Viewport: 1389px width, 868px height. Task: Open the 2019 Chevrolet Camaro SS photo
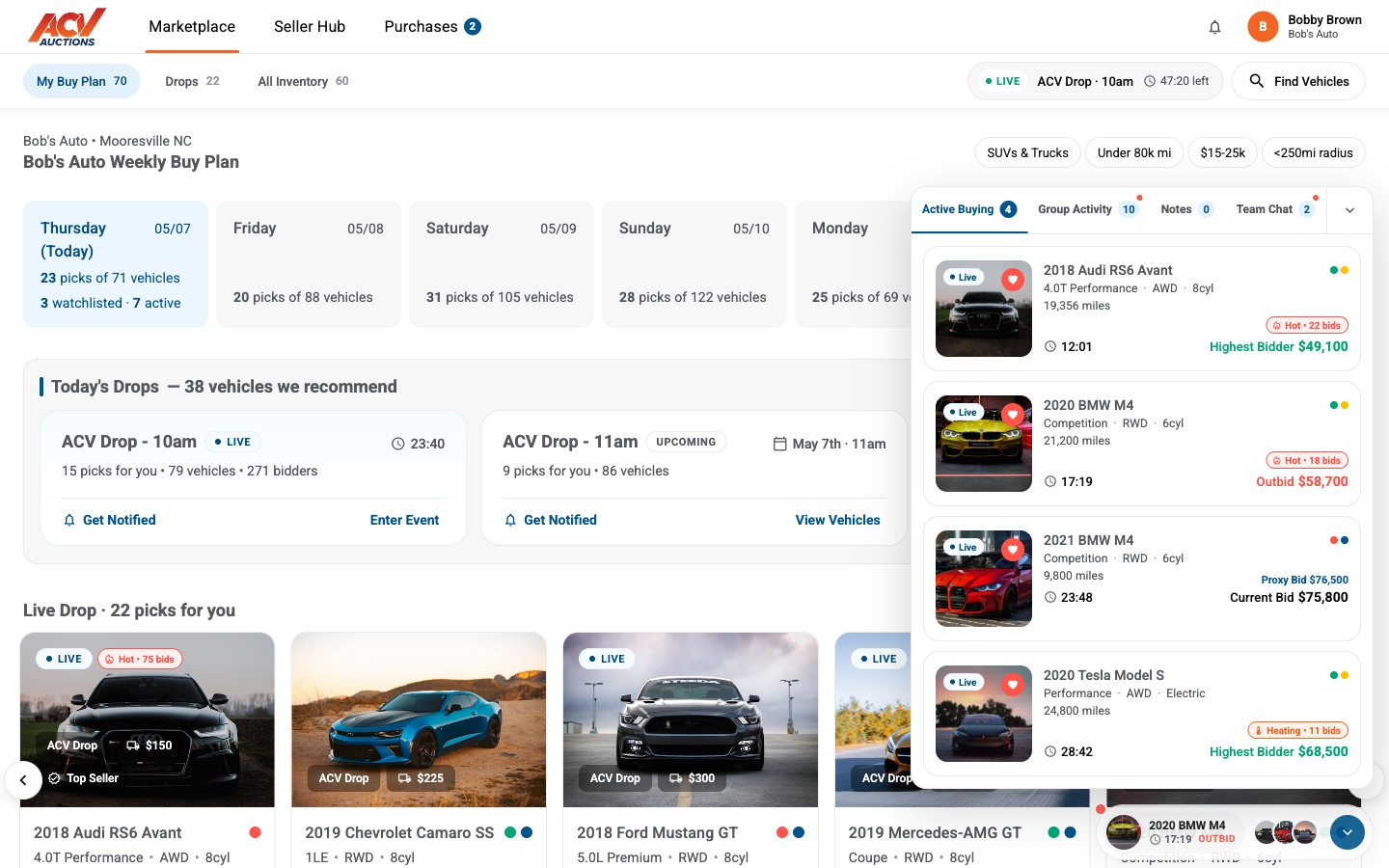click(x=419, y=719)
